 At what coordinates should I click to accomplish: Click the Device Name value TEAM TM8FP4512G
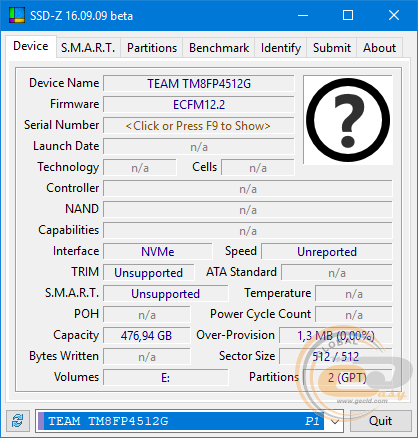point(199,84)
